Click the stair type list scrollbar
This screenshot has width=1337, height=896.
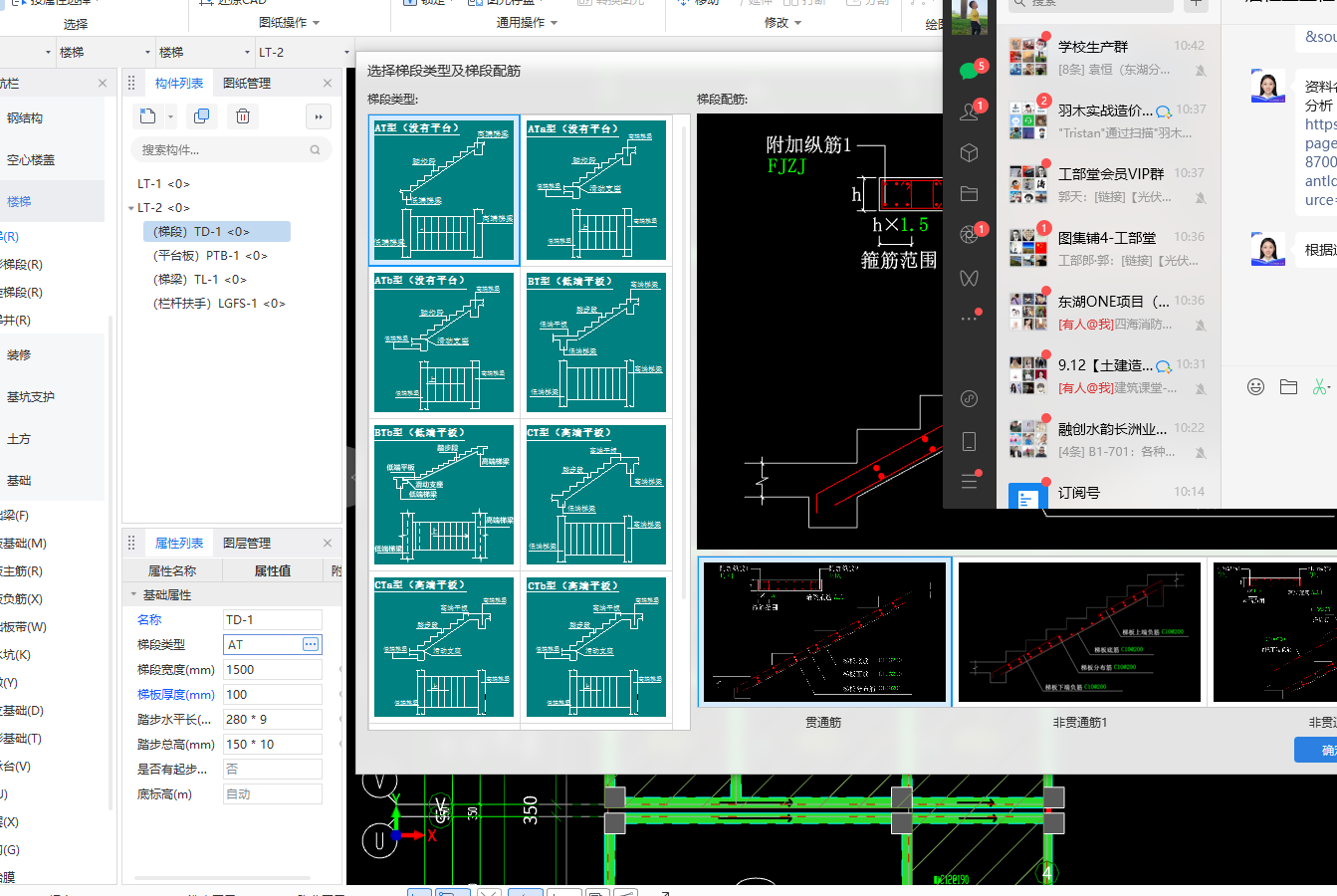(x=684, y=363)
